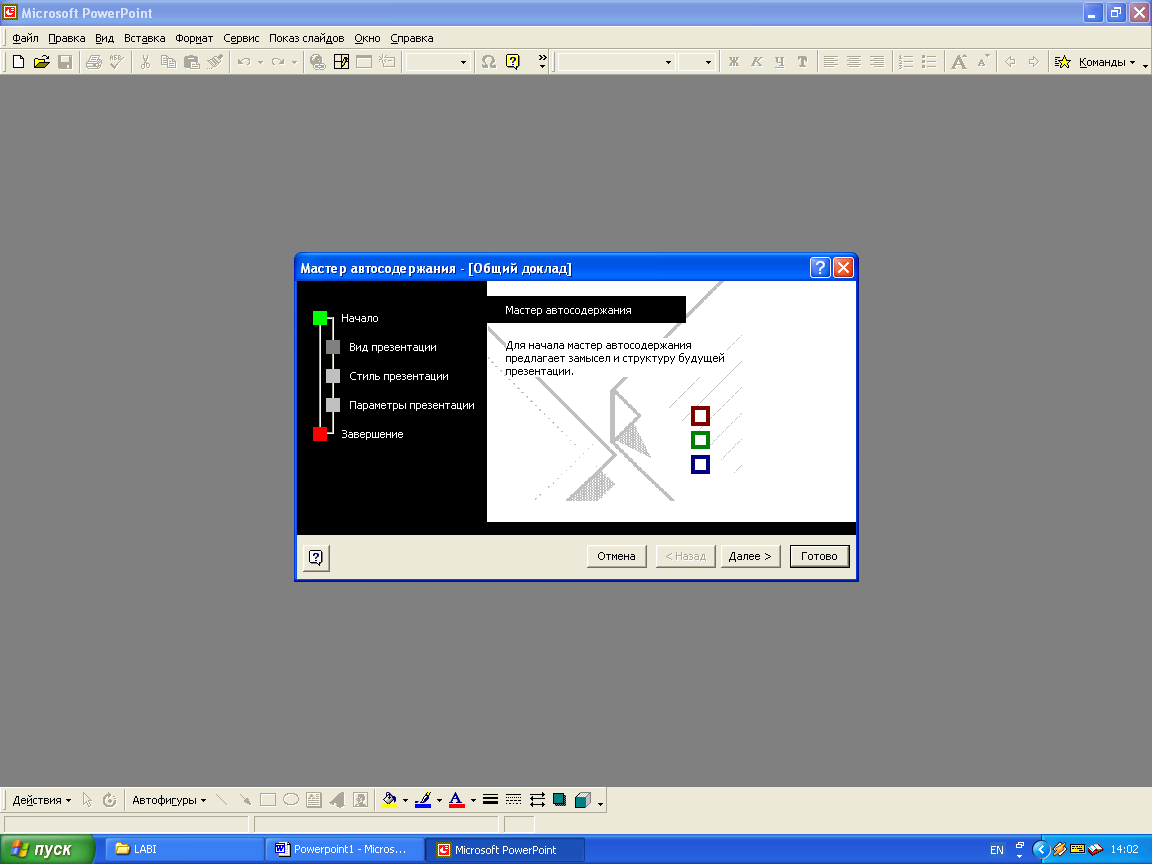Screen dimensions: 1152x864
Task: Toggle italic with the К icon
Action: (x=756, y=62)
